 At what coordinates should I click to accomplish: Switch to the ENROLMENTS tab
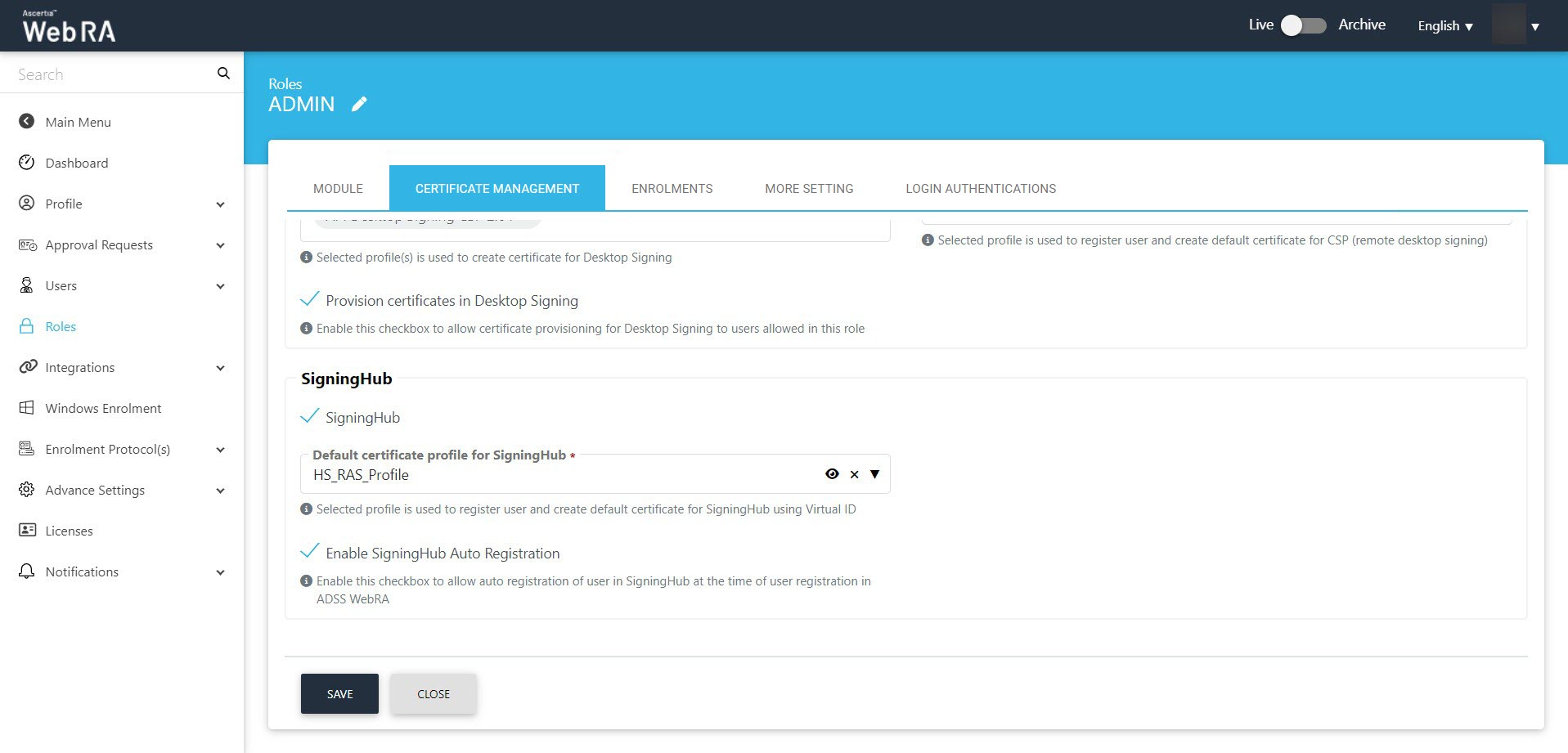pos(672,189)
